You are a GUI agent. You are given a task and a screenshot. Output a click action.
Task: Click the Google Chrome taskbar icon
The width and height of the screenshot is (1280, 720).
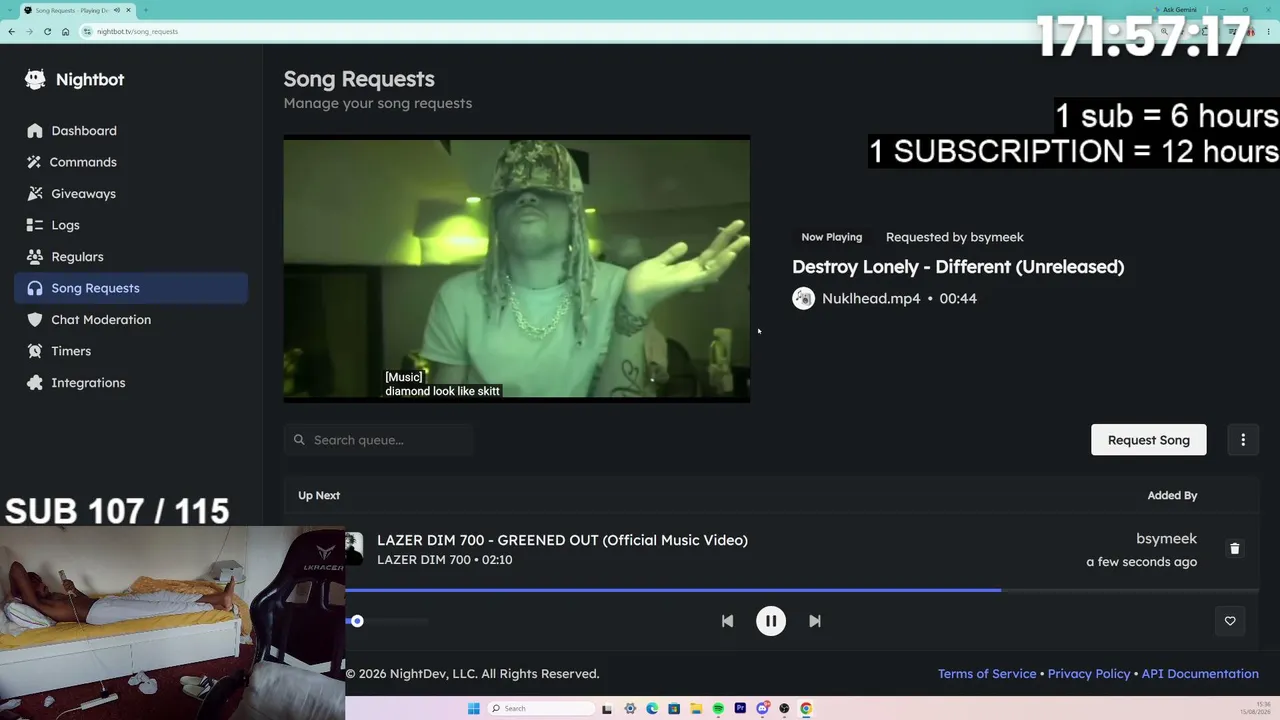(x=806, y=709)
